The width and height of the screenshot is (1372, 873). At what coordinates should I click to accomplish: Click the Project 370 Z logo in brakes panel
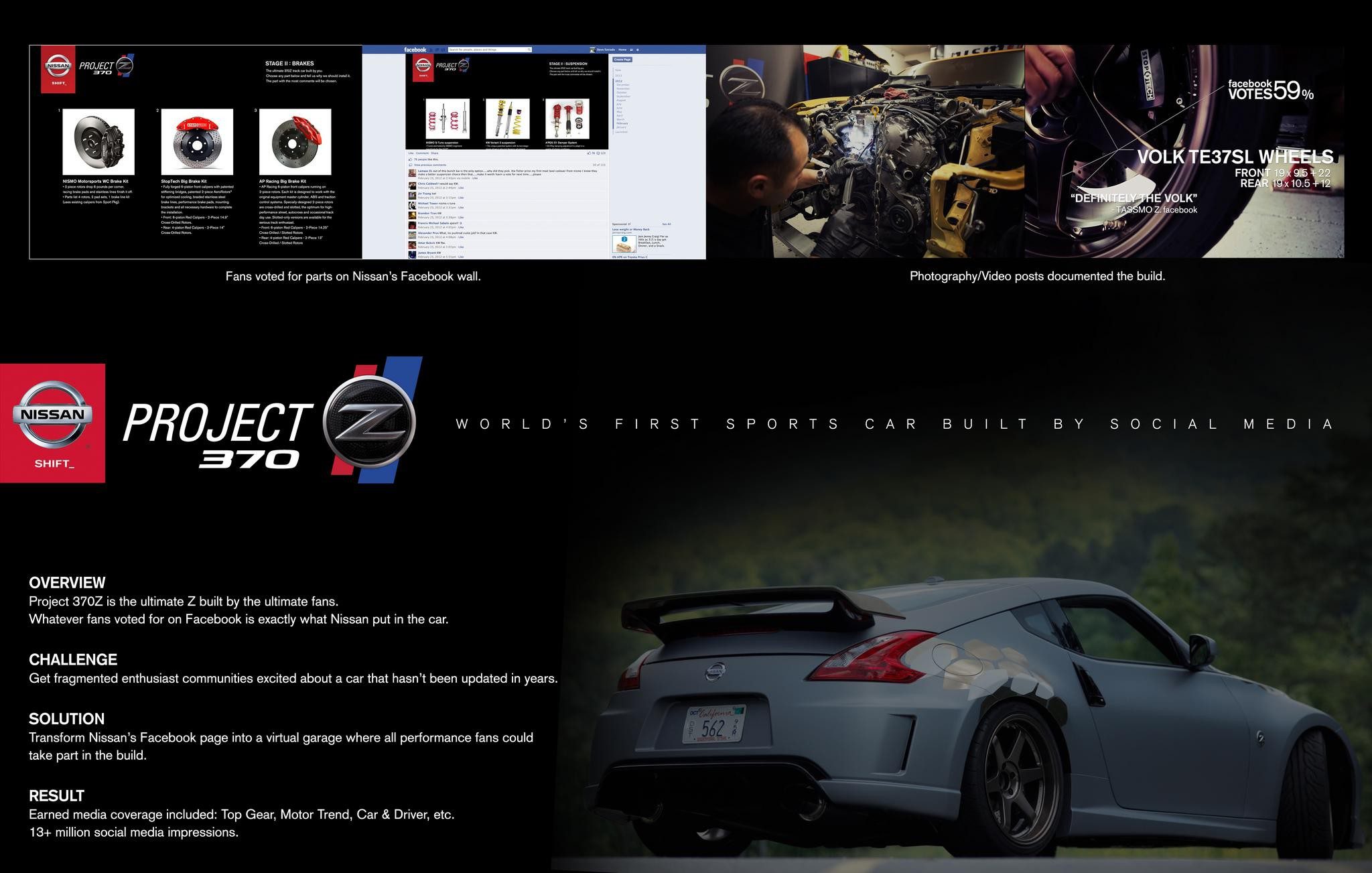[x=107, y=66]
